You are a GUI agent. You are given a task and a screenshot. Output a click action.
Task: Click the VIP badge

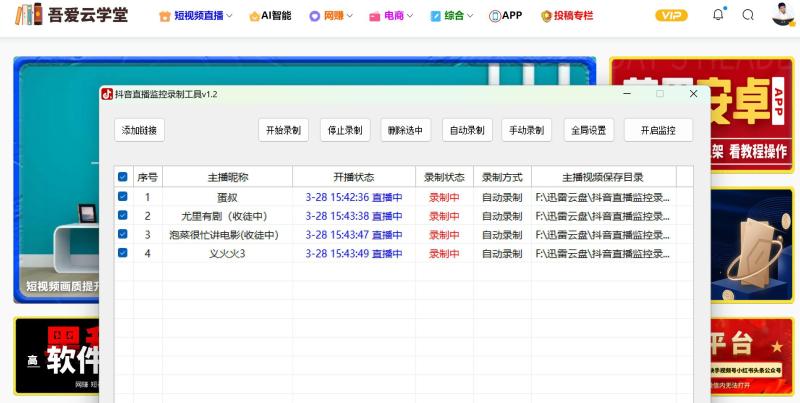(x=671, y=15)
